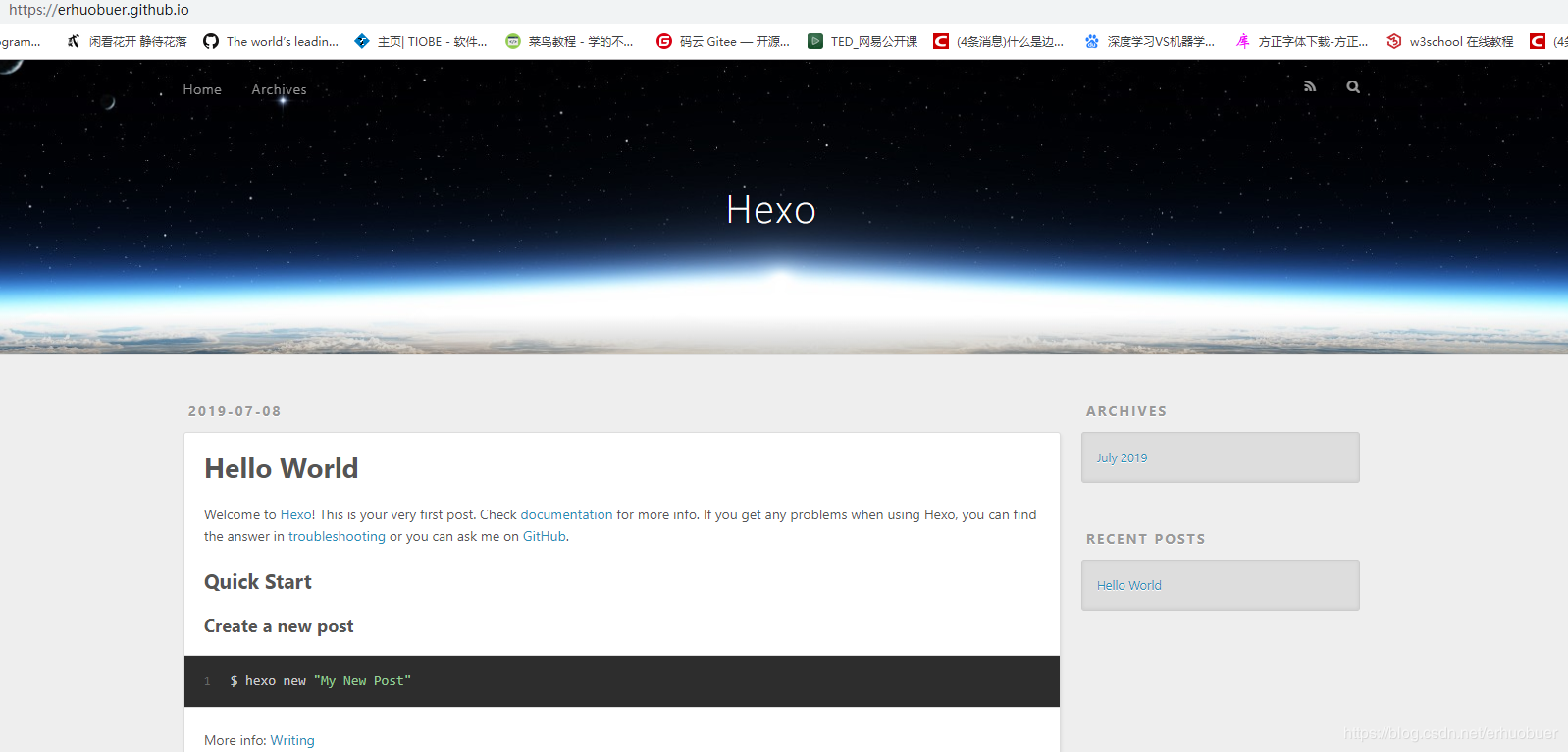This screenshot has height=752, width=1568.
Task: Open The world's leadin... bookmark label
Action: click(x=283, y=41)
